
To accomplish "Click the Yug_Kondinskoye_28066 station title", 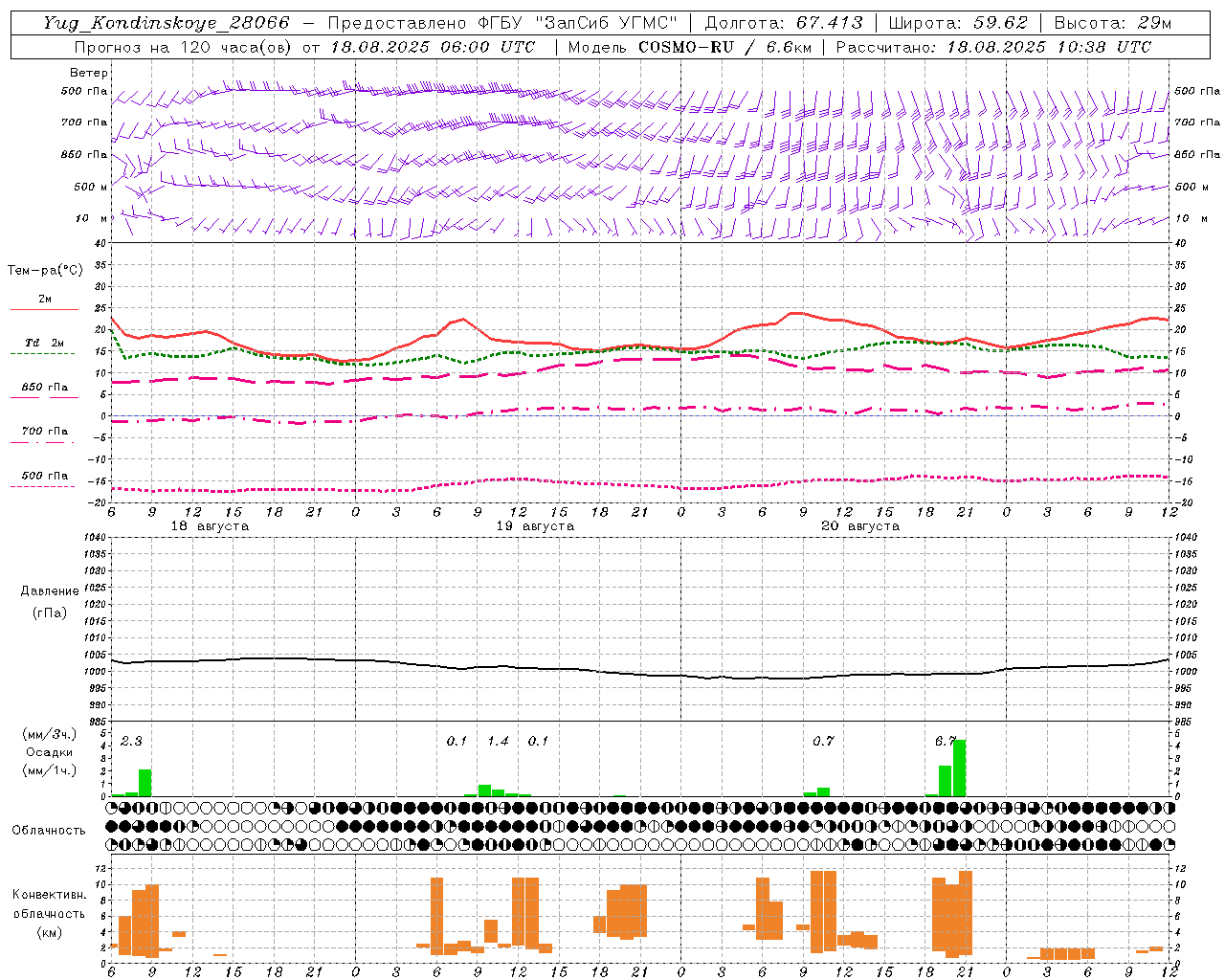I will pos(167,23).
